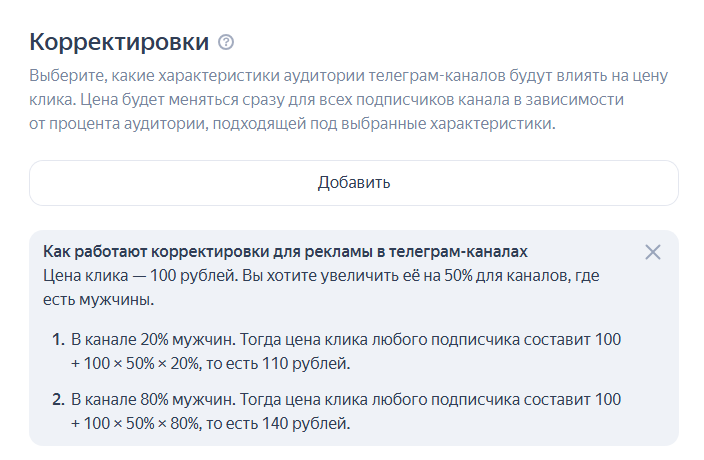Dismiss the корректировки explanation hint panel
Image resolution: width=704 pixels, height=460 pixels.
pyautogui.click(x=653, y=252)
